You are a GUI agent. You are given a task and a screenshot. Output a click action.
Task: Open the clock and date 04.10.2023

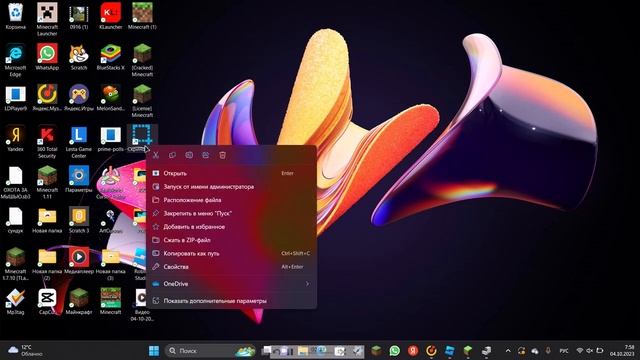point(622,351)
